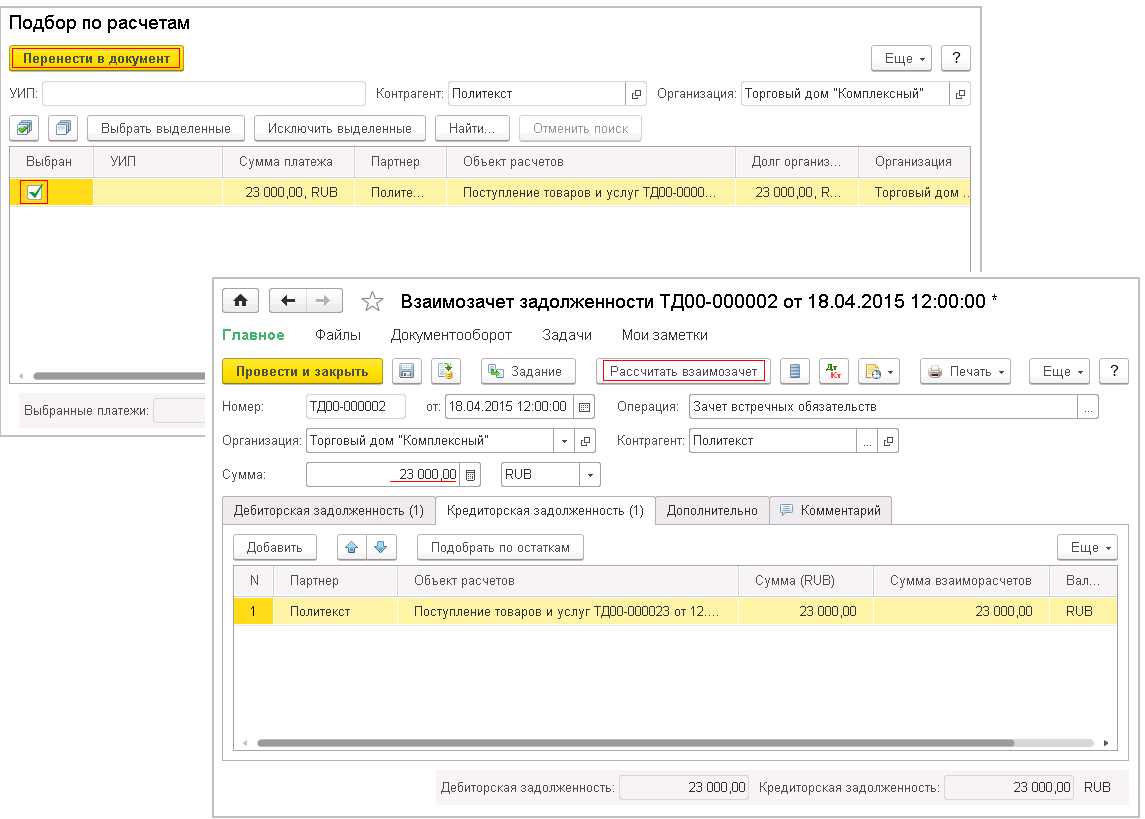Click Перенести в документ button
The width and height of the screenshot is (1145, 819).
click(x=97, y=58)
